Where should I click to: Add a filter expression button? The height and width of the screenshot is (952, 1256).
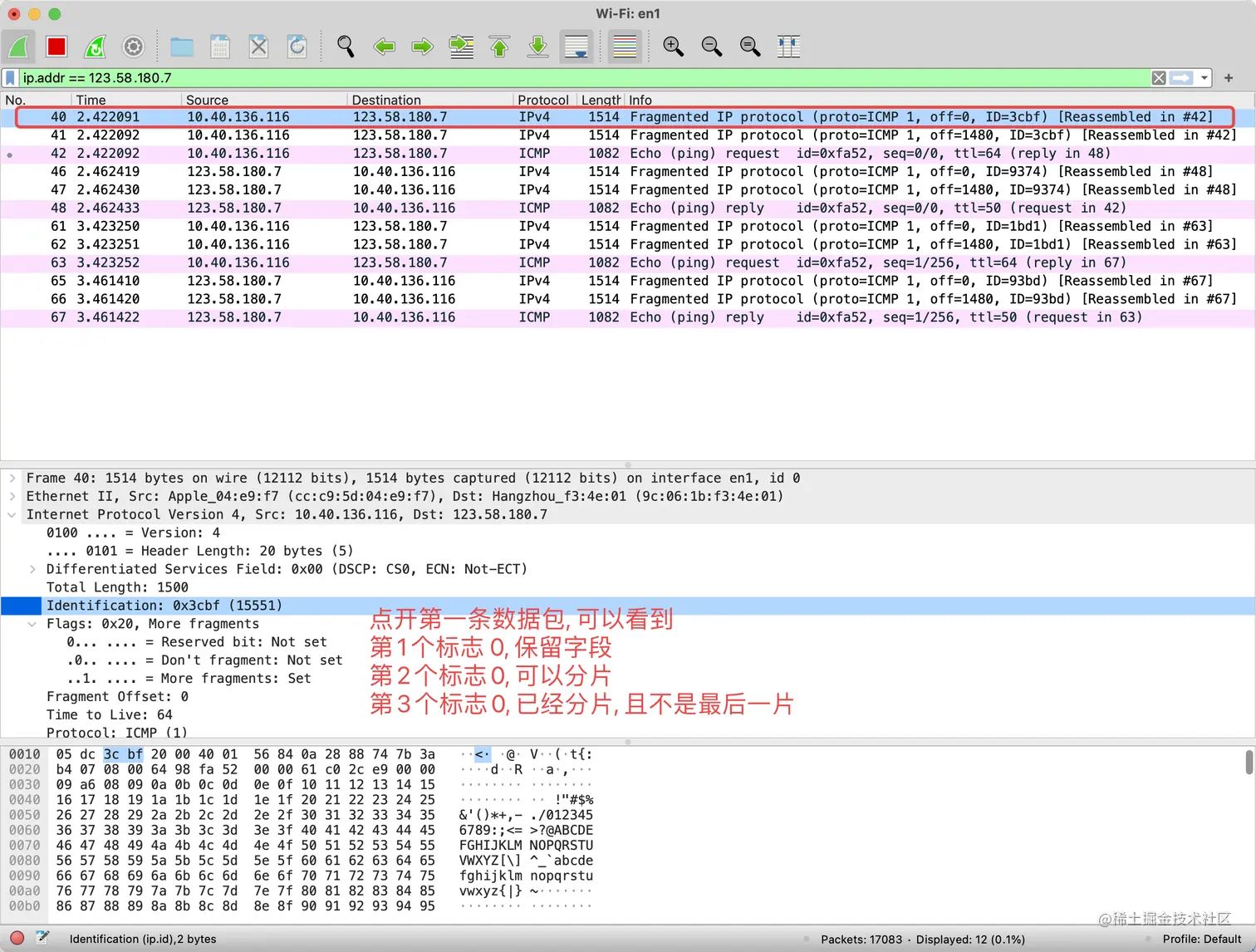click(x=1229, y=78)
